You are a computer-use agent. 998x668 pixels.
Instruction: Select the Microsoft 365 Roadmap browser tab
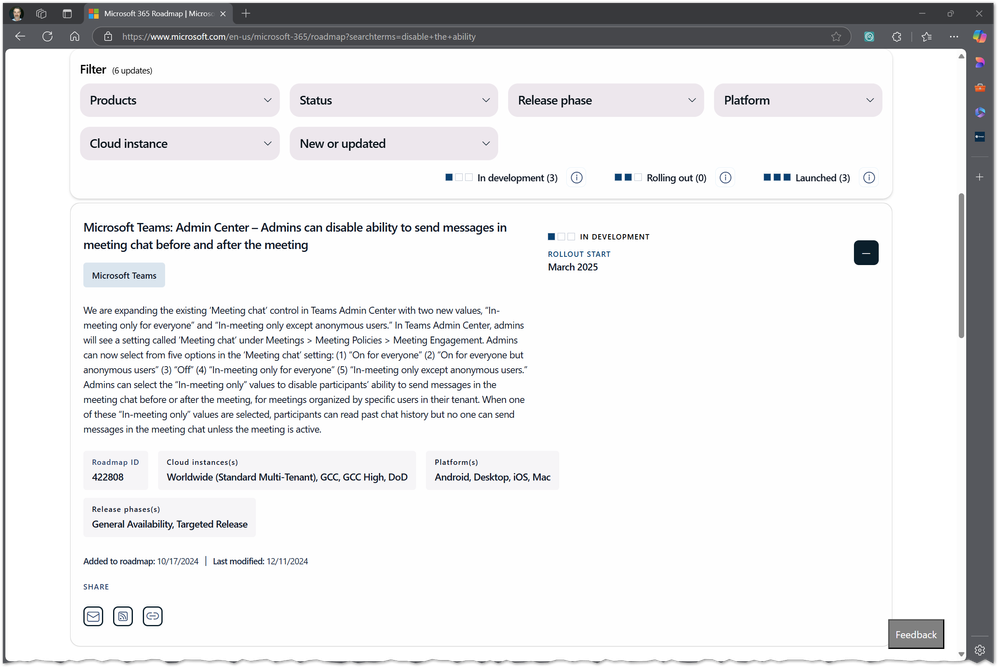click(157, 13)
